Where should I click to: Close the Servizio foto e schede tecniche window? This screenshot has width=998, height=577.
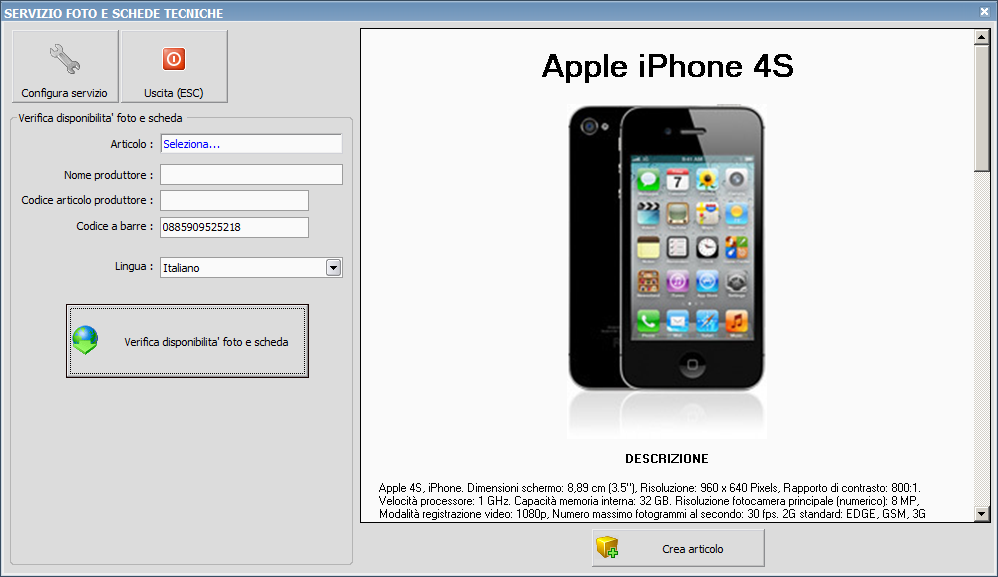coord(984,11)
